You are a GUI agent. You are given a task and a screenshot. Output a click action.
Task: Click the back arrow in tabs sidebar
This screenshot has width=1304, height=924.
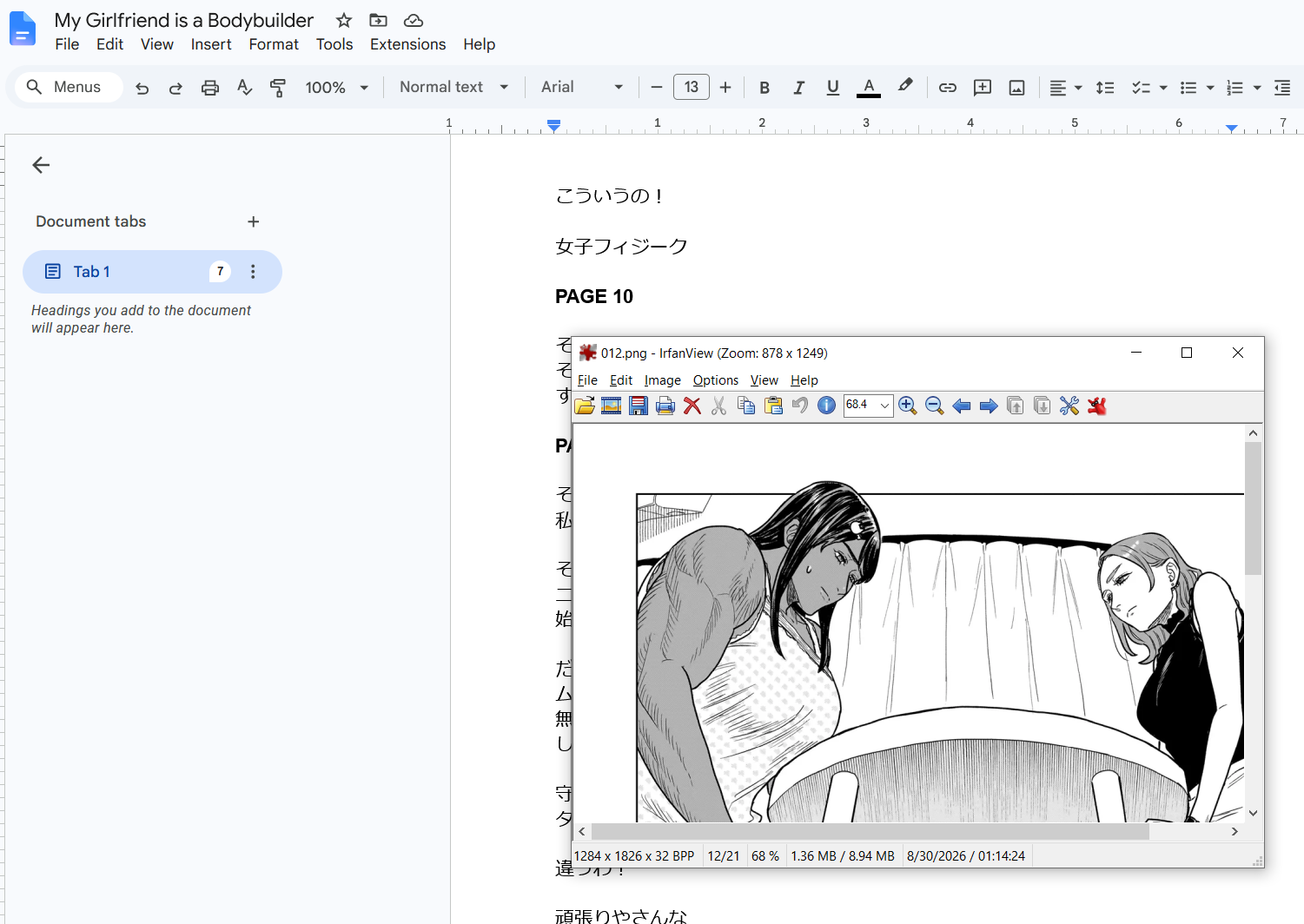[x=41, y=165]
